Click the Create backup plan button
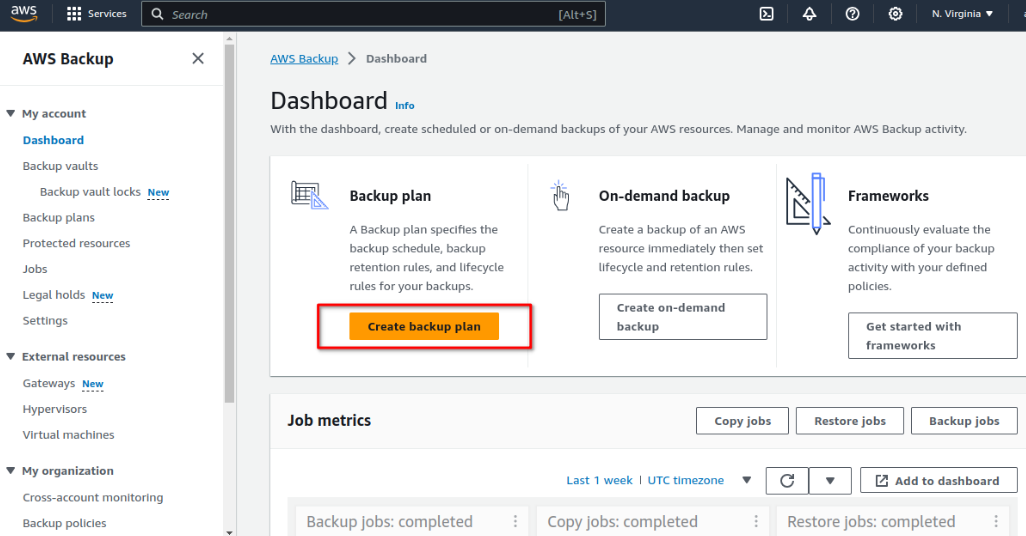The image size is (1026, 536). click(x=424, y=327)
